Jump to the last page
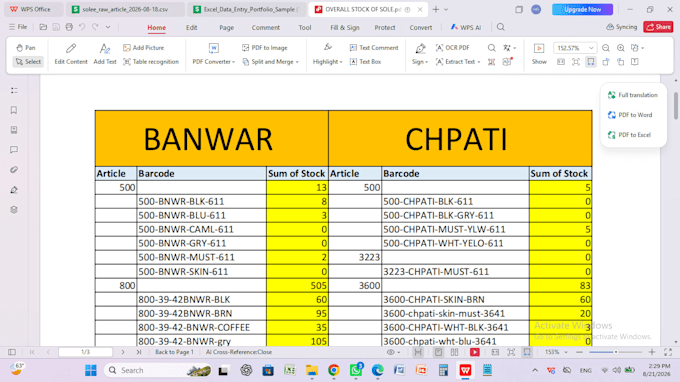This screenshot has height=382, width=680. pos(139,352)
